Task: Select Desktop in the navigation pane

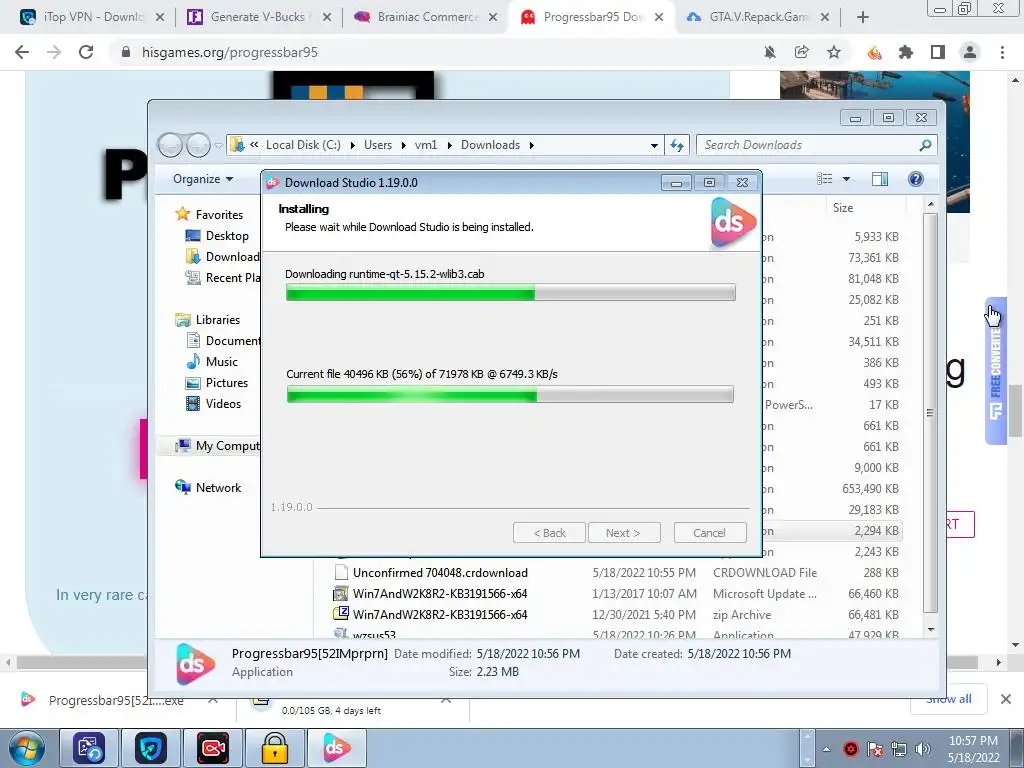Action: click(227, 236)
